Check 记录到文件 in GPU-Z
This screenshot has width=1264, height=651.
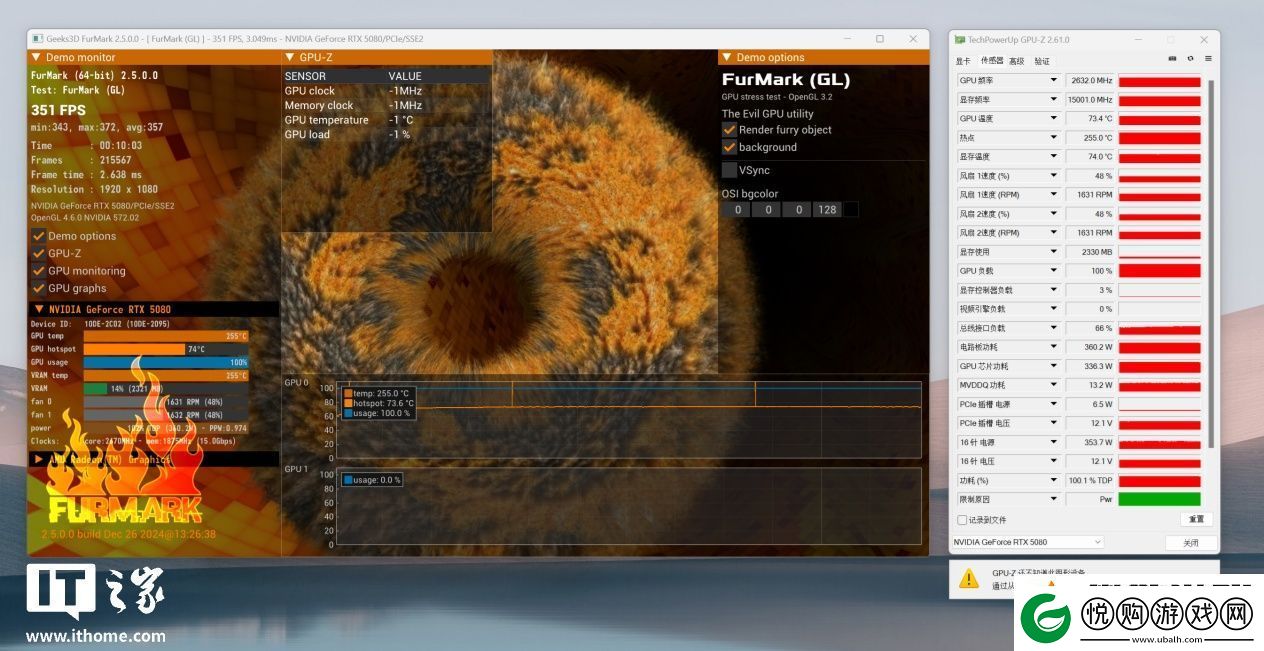point(962,520)
